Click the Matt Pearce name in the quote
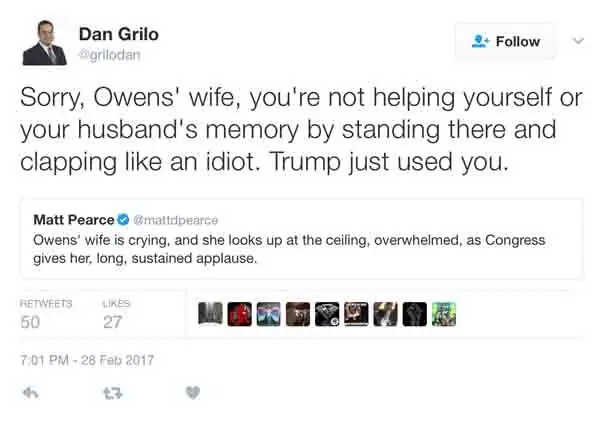Viewport: 600px width, 423px height. point(74,220)
